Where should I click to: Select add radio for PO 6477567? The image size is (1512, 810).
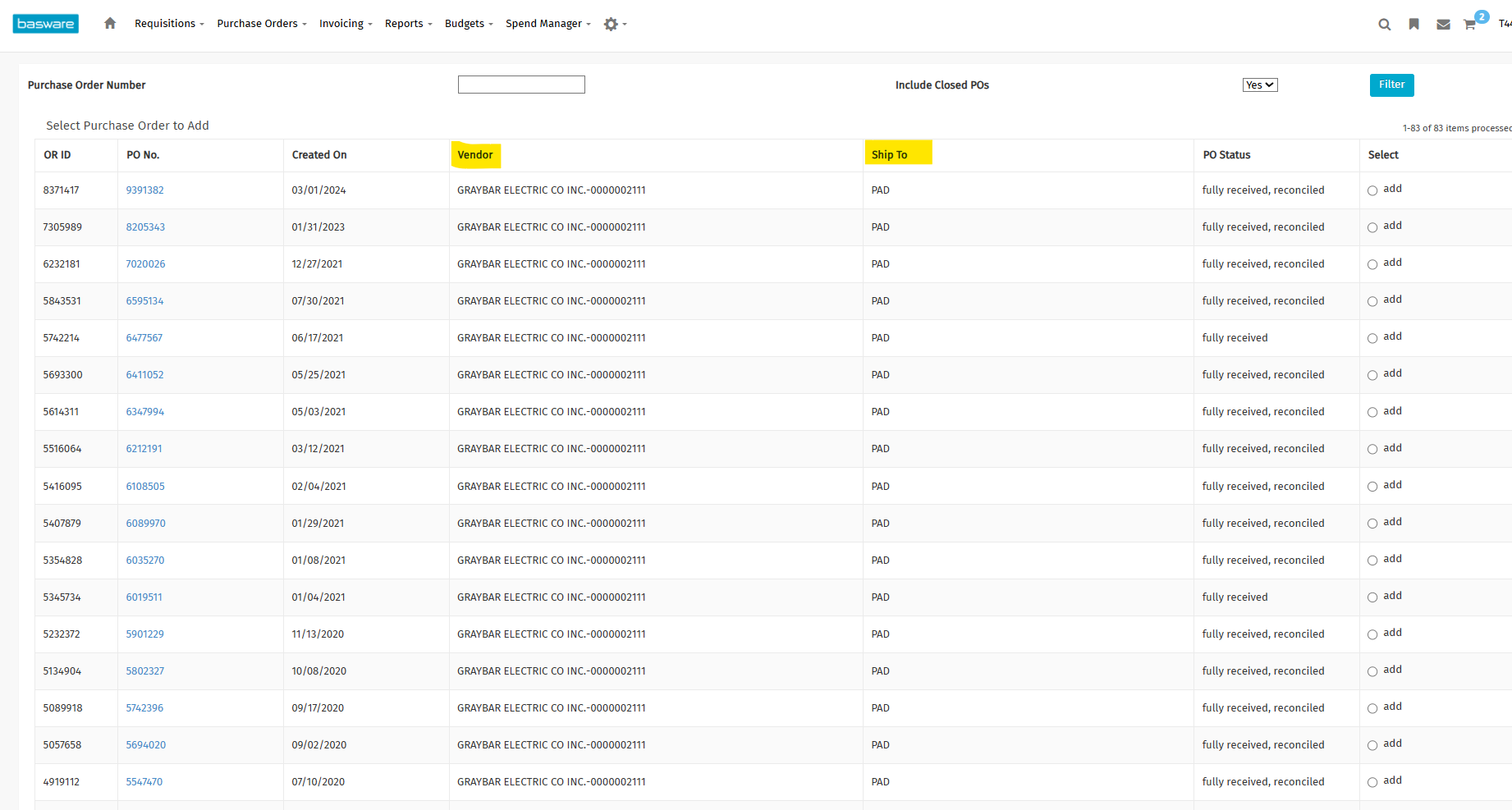click(1372, 338)
